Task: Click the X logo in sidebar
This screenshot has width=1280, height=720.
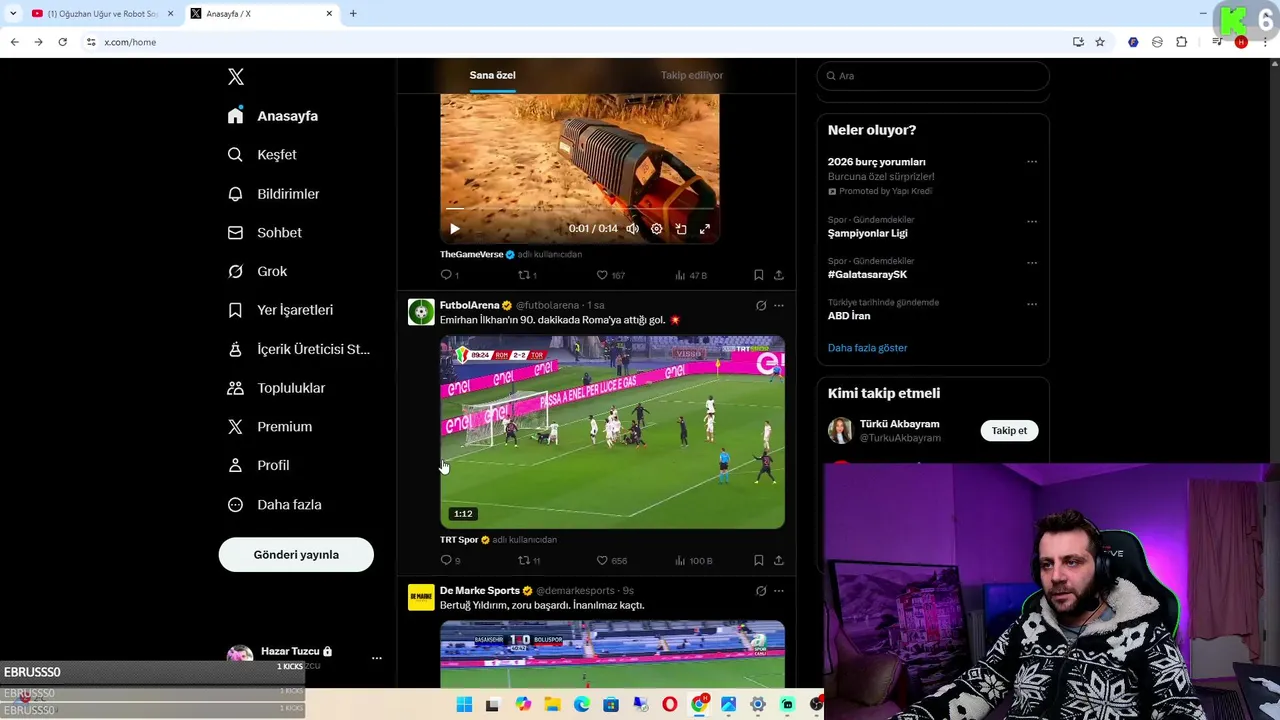Action: coord(236,77)
